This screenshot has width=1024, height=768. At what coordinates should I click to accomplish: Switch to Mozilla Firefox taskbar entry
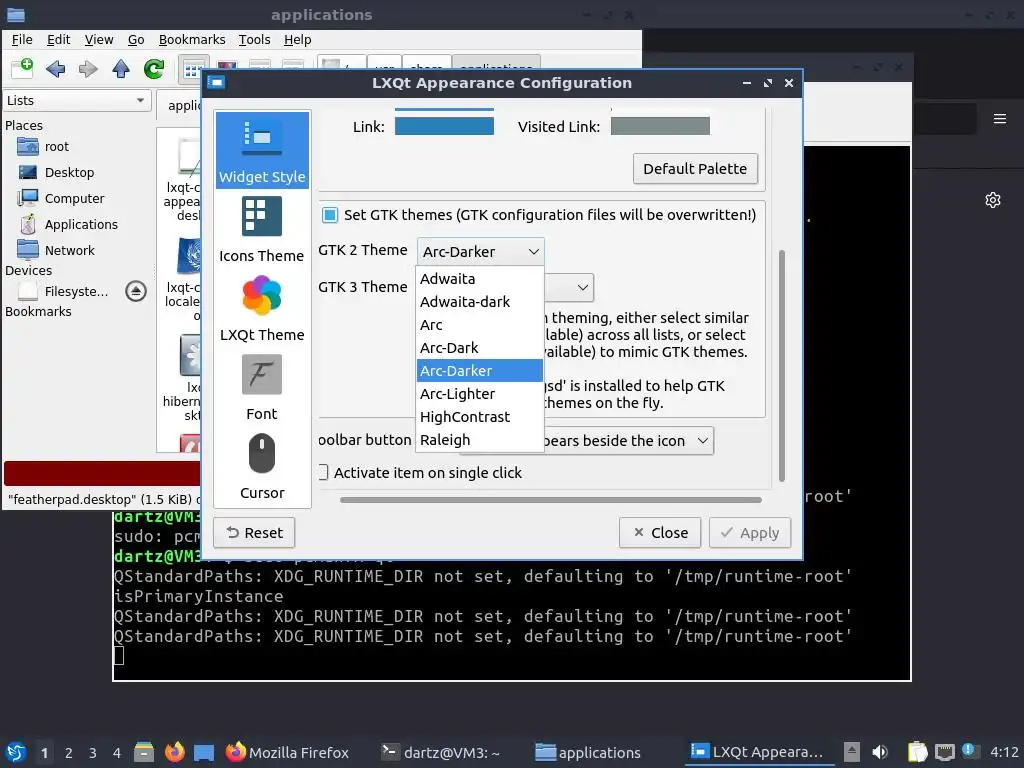tap(287, 752)
